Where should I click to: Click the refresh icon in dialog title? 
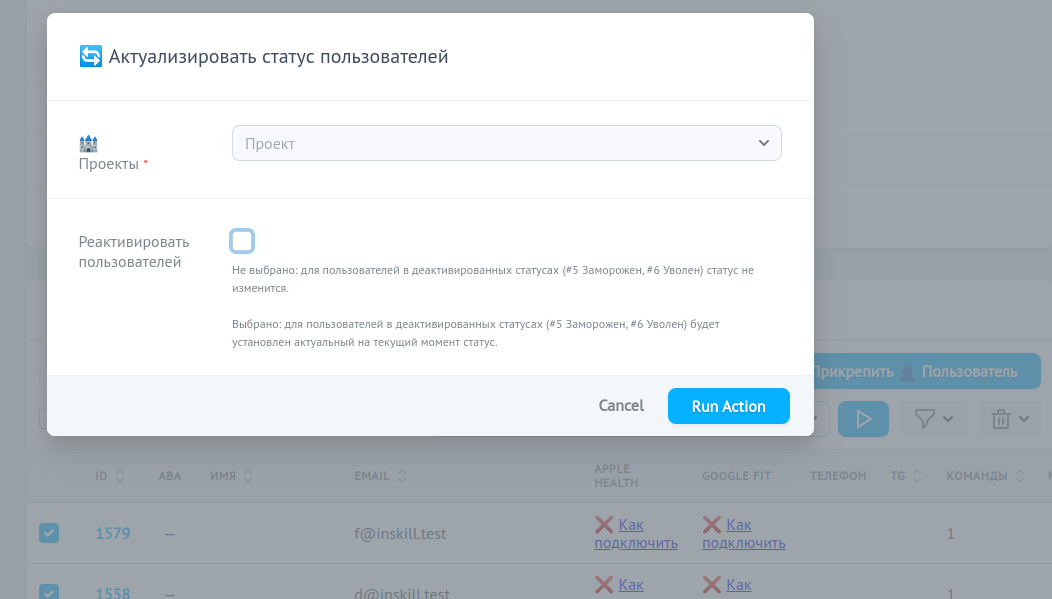(x=90, y=57)
